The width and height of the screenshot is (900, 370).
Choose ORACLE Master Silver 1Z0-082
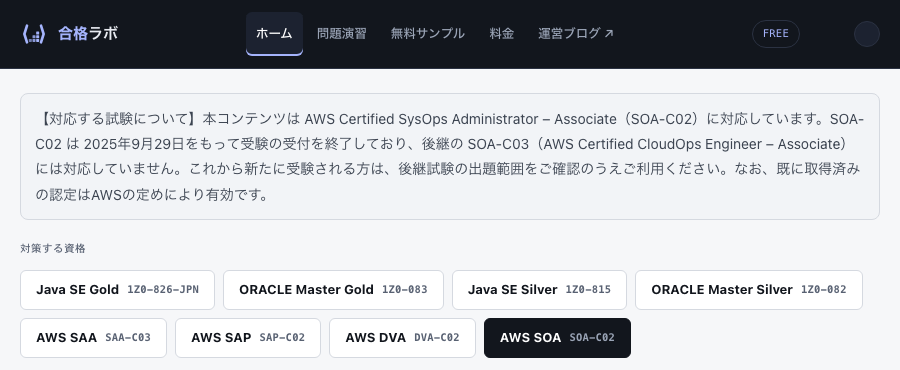(749, 290)
